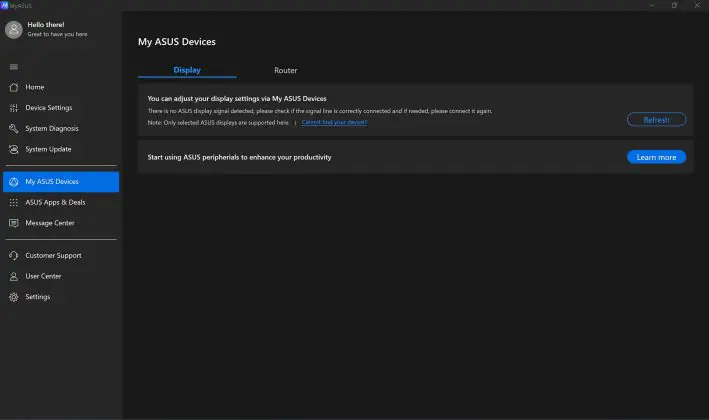Switch to the Router tab
The height and width of the screenshot is (420, 709).
coord(285,71)
